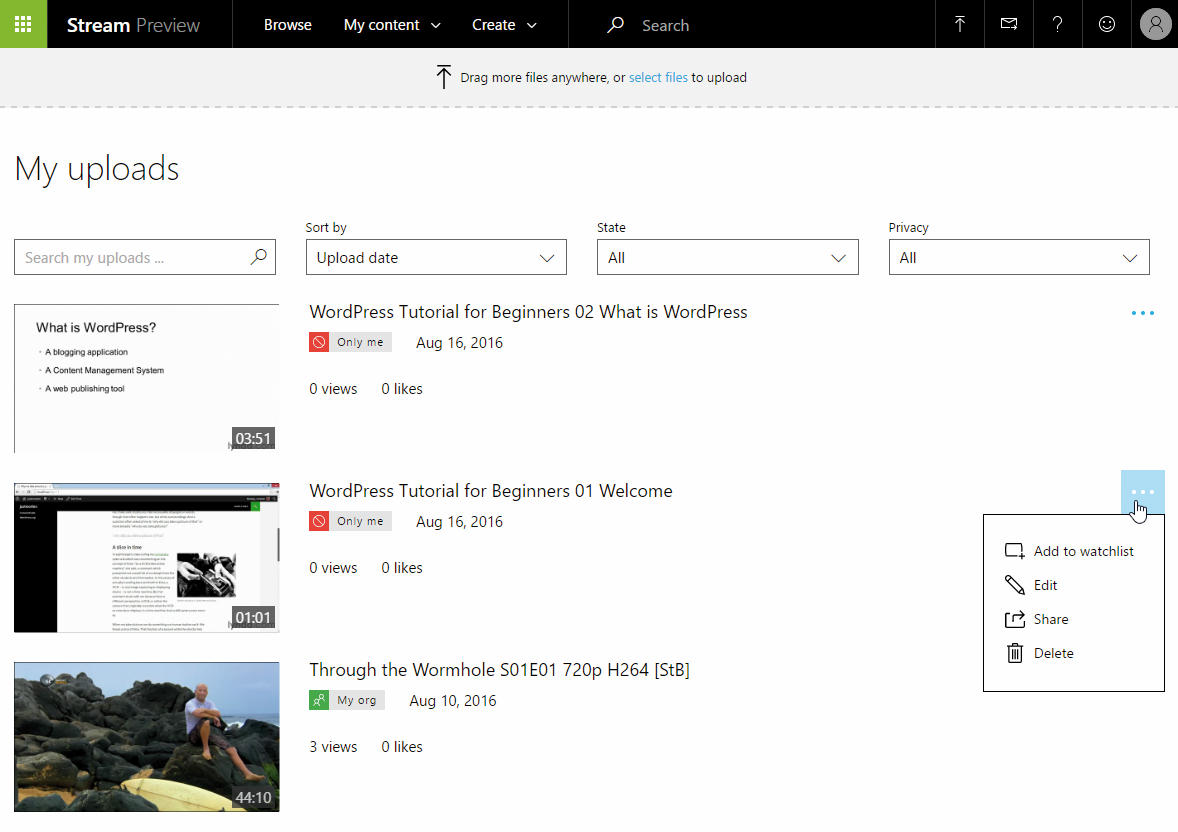1178x832 pixels.
Task: Open the What is WordPress video thumbnail
Action: coord(146,378)
